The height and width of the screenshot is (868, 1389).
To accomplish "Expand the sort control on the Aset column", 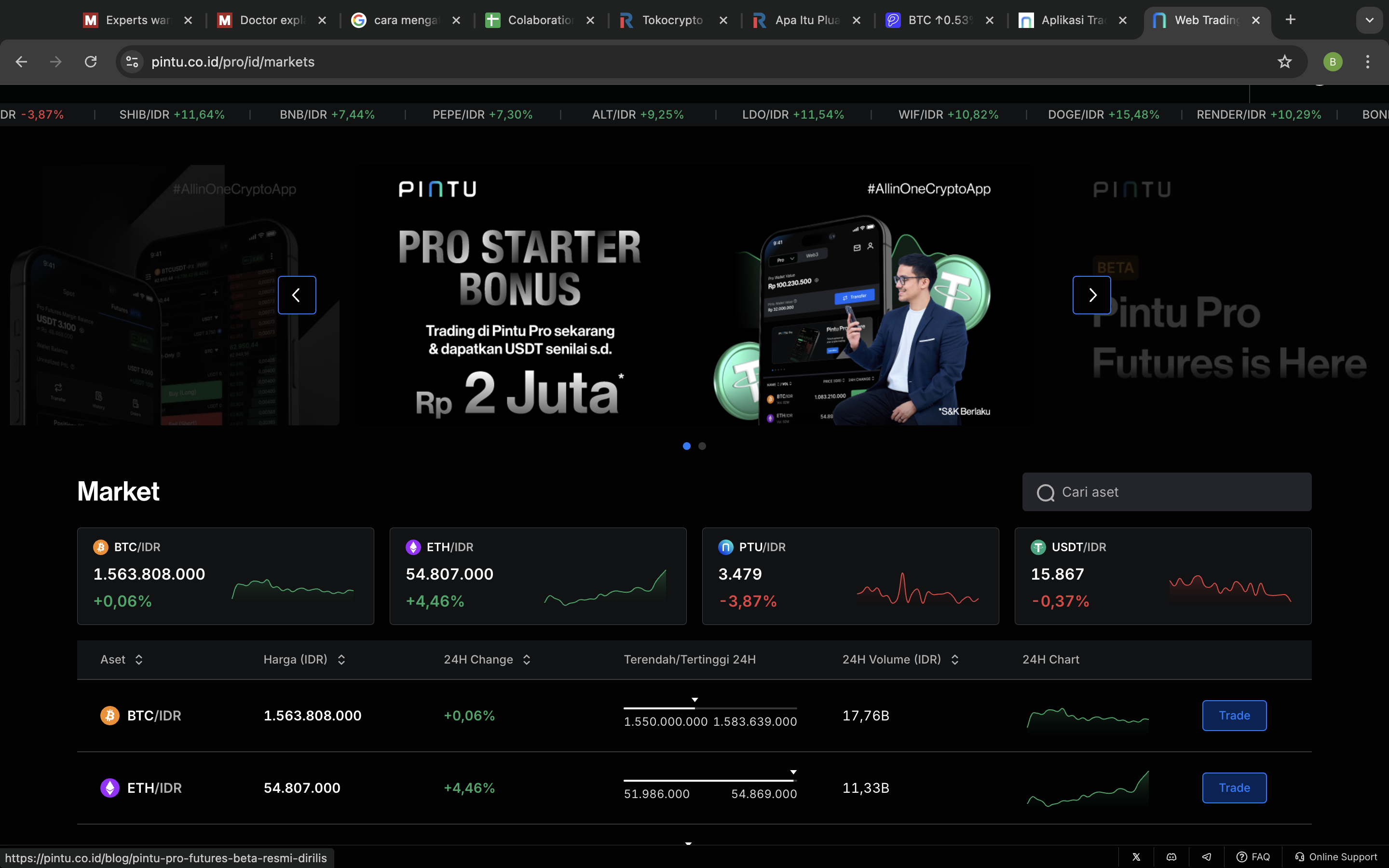I will 139,659.
